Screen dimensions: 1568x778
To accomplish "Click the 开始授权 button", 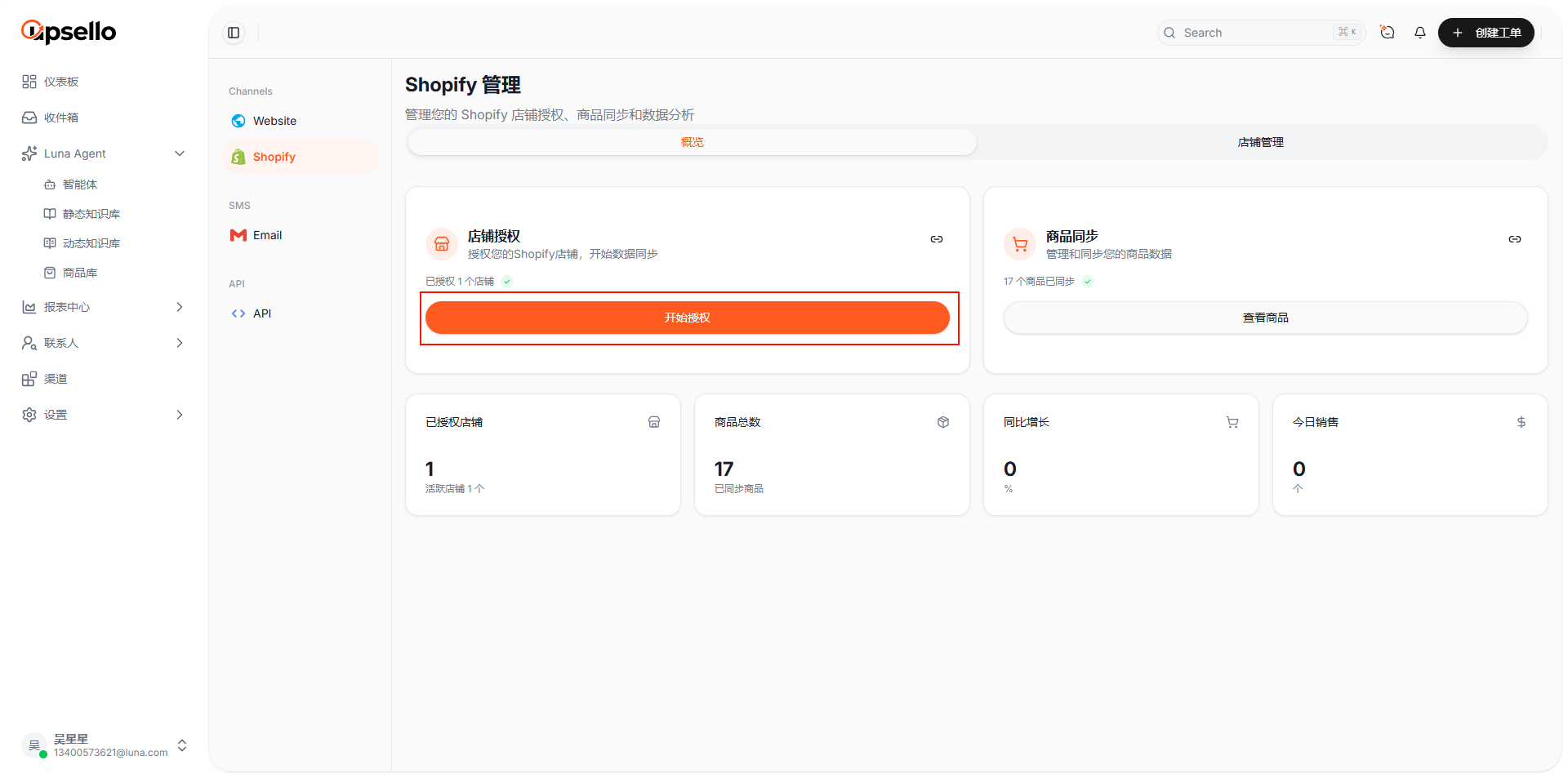I will [x=688, y=318].
